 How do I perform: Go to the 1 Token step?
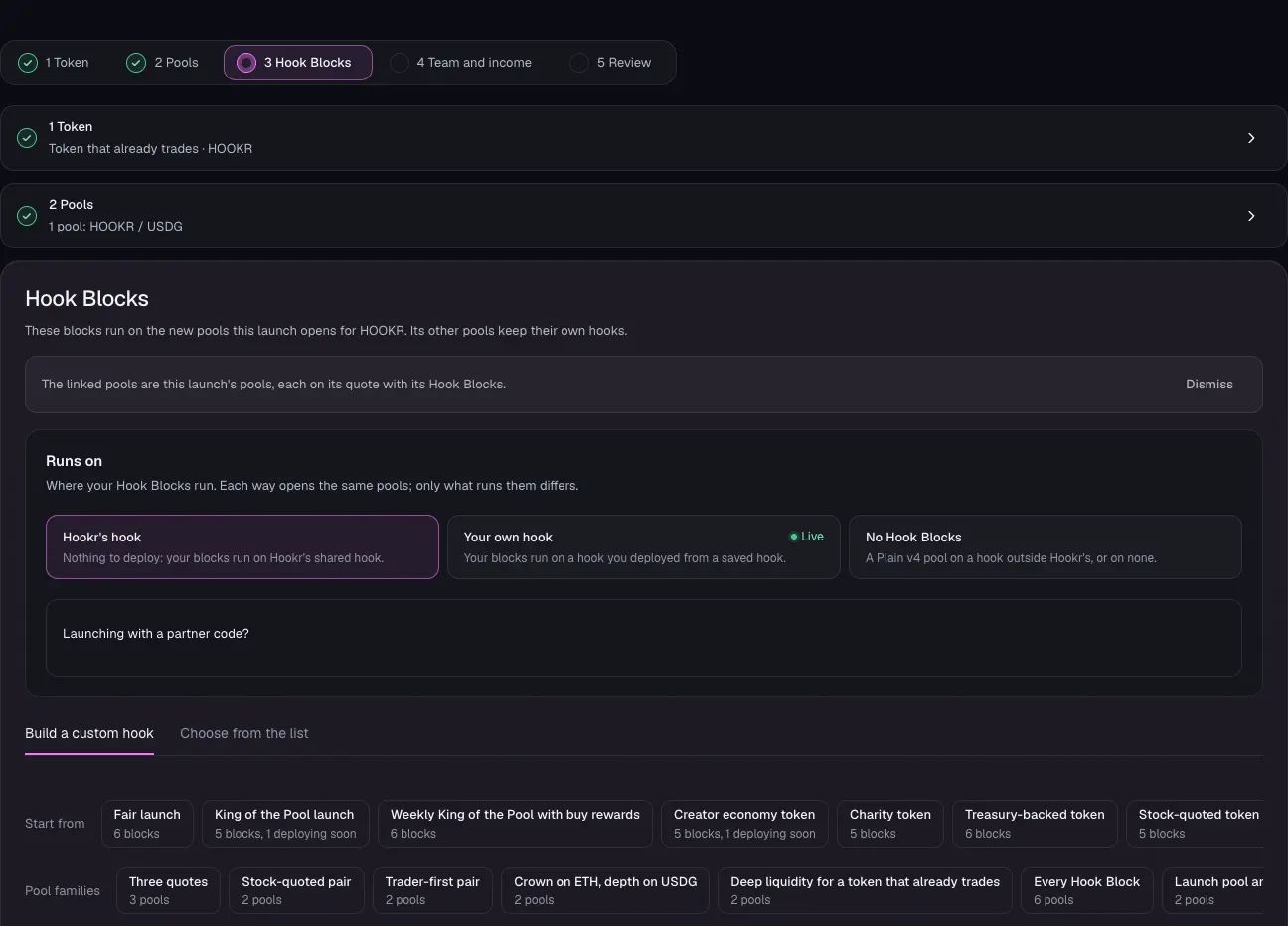click(56, 63)
